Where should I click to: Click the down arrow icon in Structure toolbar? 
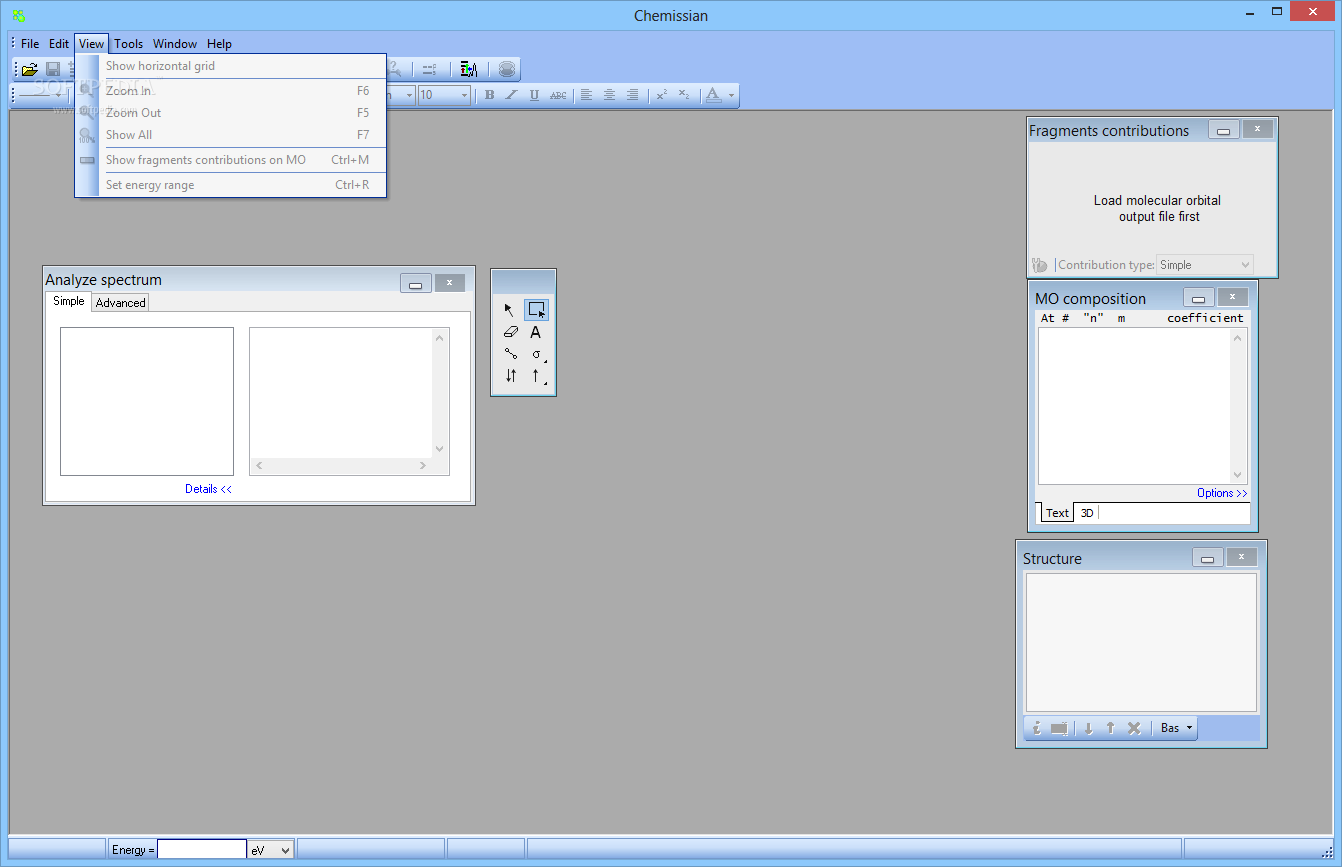1088,728
